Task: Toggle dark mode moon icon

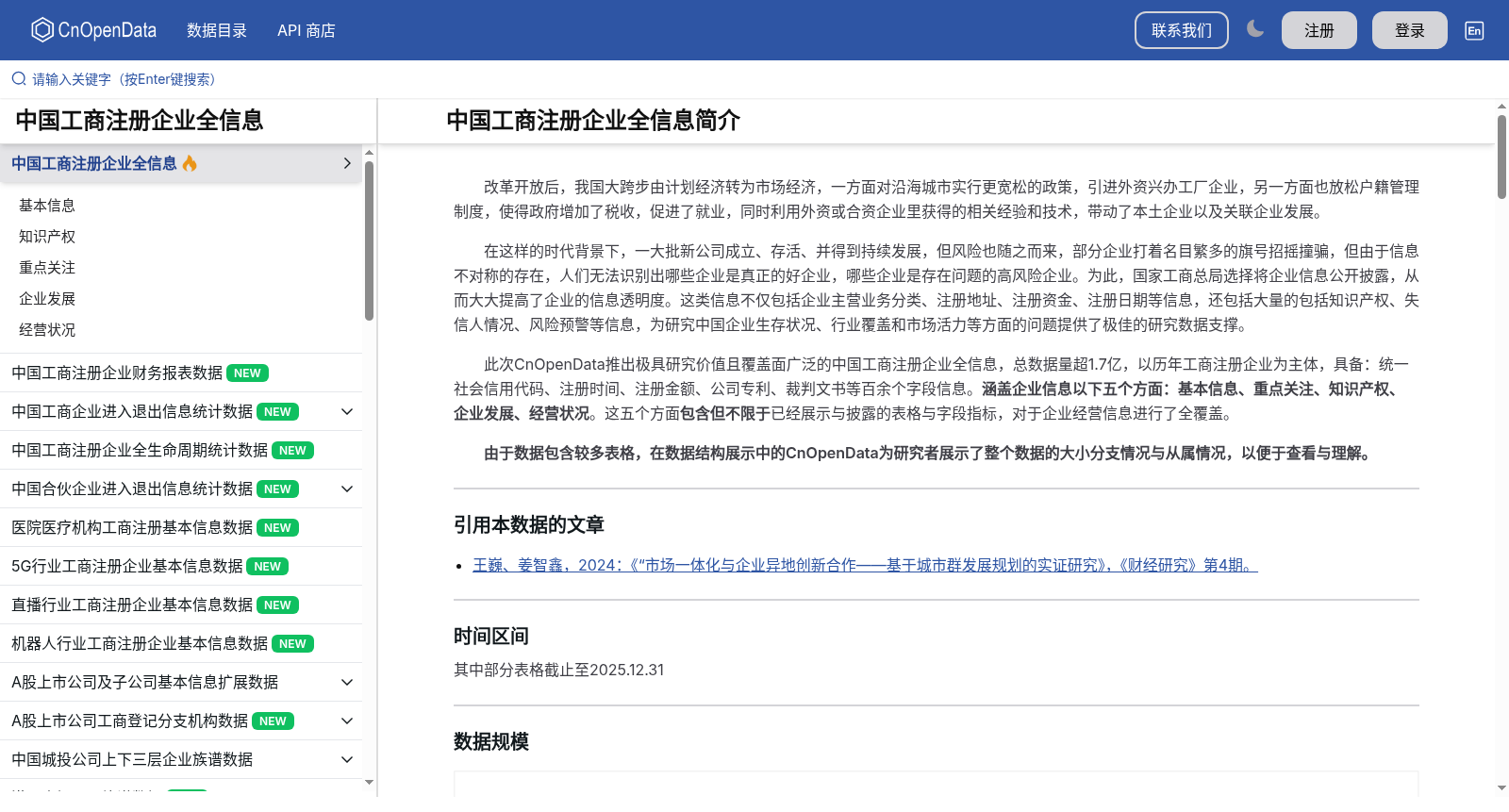Action: tap(1255, 29)
